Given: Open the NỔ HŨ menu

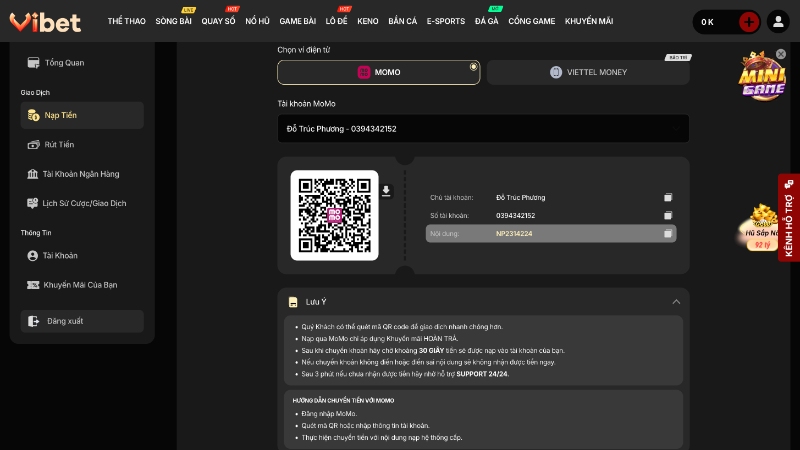Looking at the screenshot, I should pos(257,21).
